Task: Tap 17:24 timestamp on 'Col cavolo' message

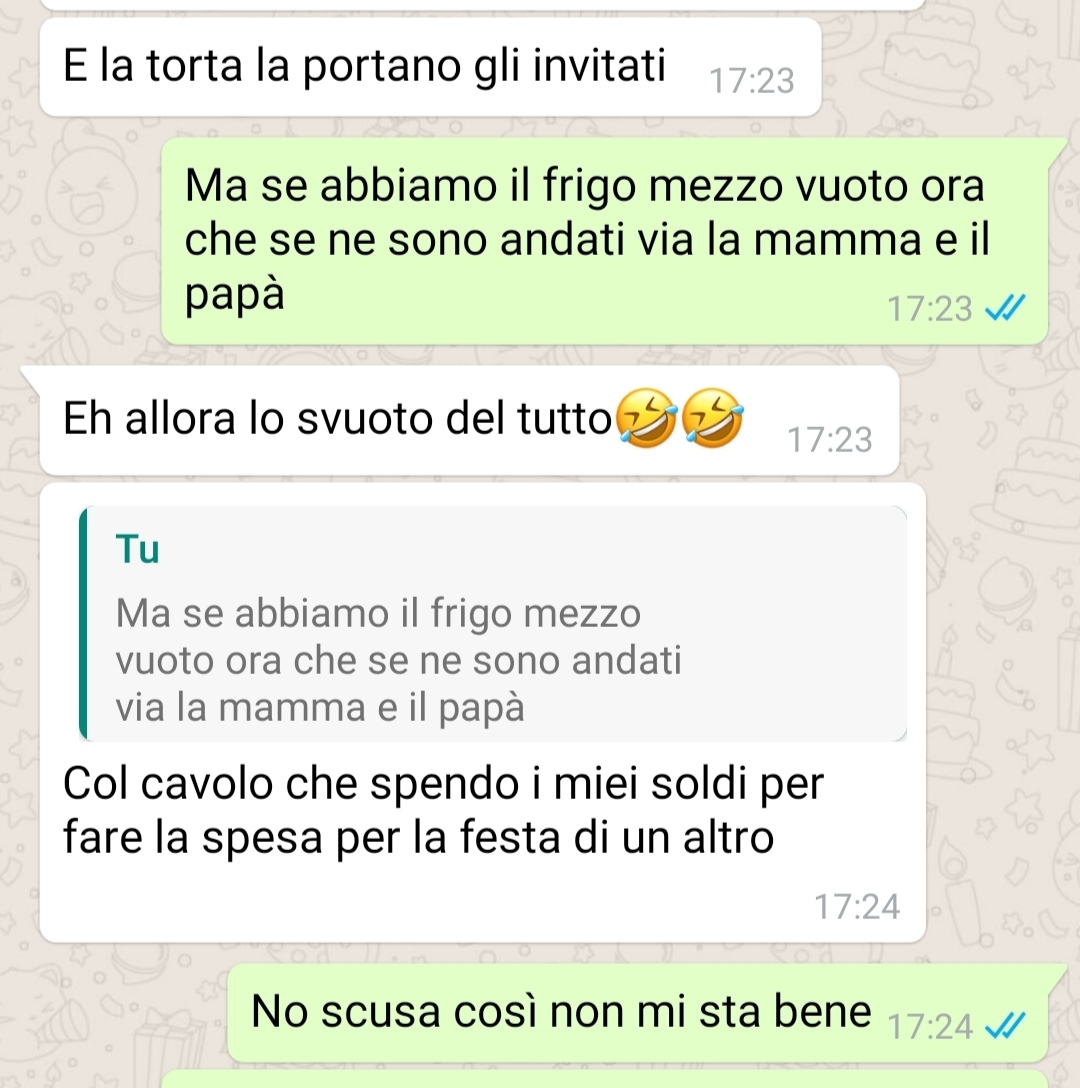Action: pos(857,907)
